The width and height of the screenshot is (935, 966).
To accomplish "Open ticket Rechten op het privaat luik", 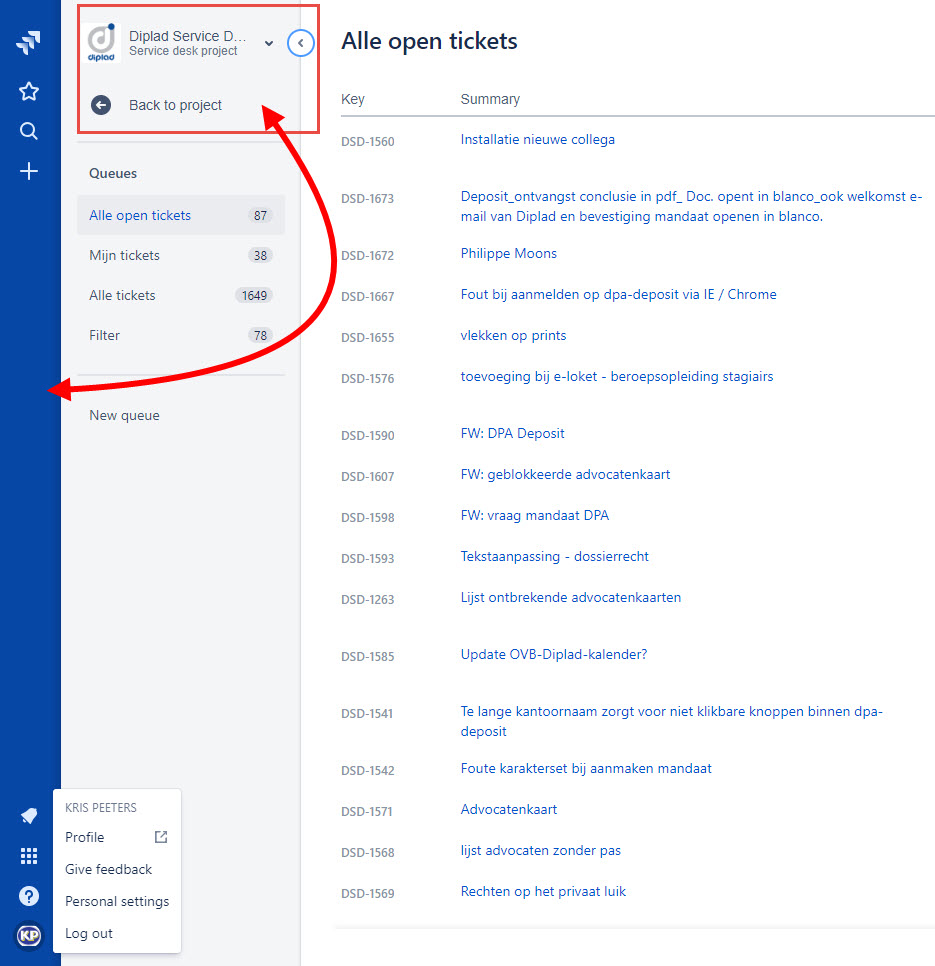I will [x=543, y=891].
